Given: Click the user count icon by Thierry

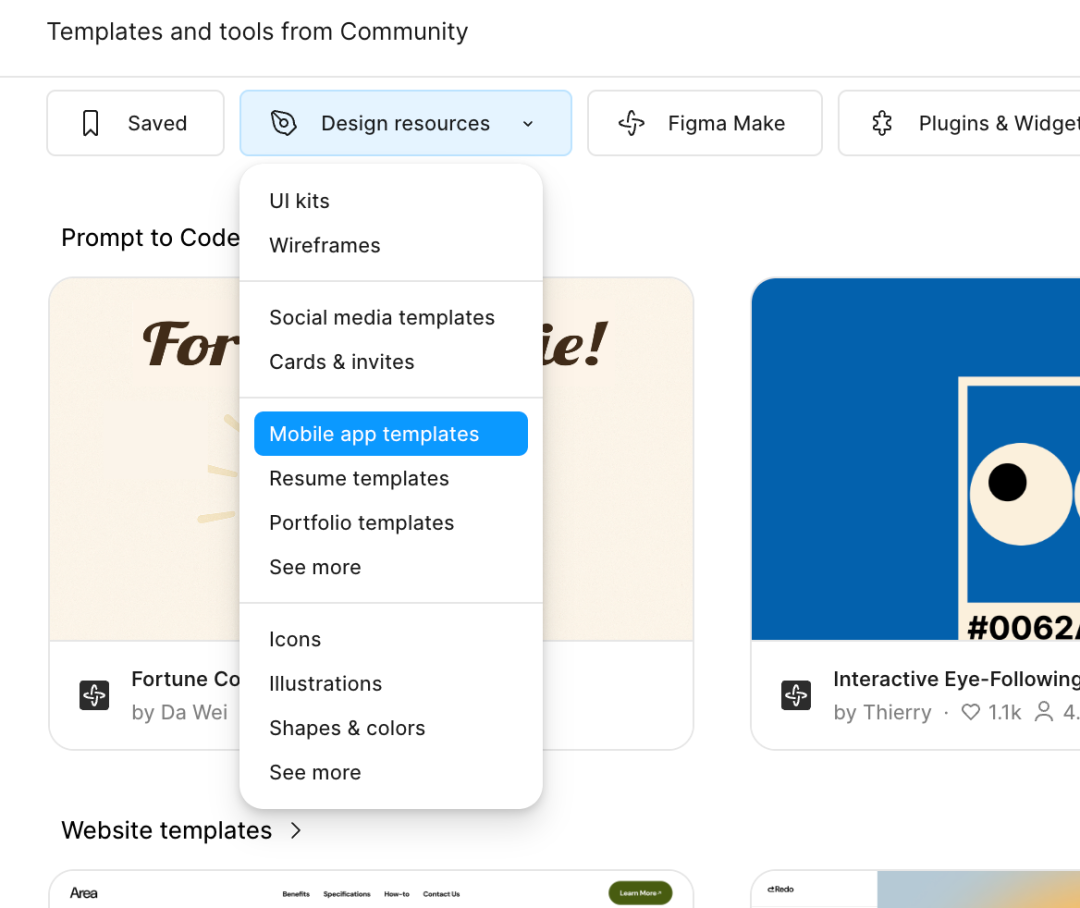Looking at the screenshot, I should tap(1044, 712).
